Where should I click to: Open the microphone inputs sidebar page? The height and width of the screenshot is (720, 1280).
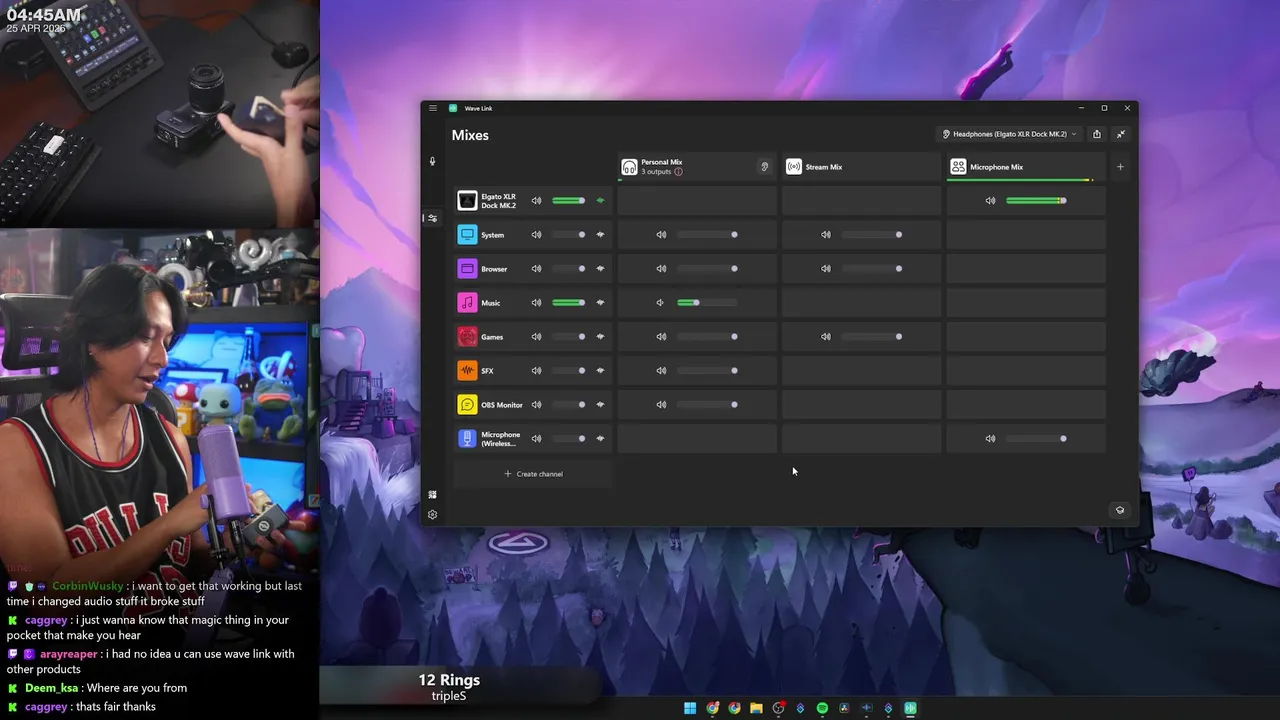(433, 161)
